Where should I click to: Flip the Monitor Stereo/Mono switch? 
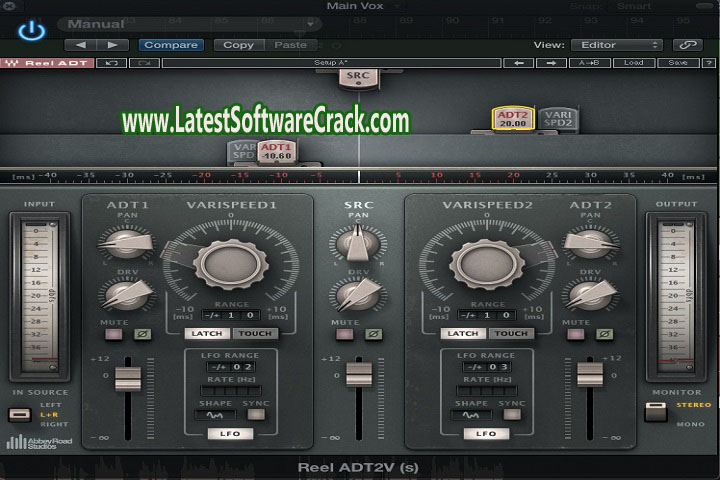pos(655,411)
